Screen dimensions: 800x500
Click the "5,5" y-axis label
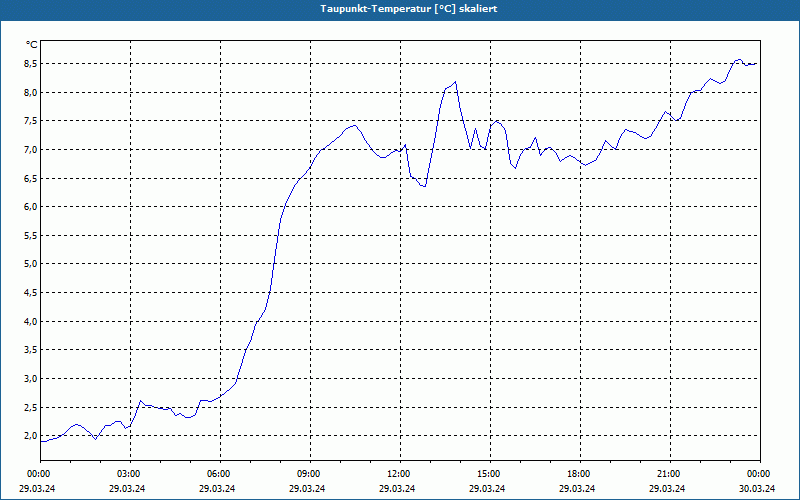[x=31, y=235]
